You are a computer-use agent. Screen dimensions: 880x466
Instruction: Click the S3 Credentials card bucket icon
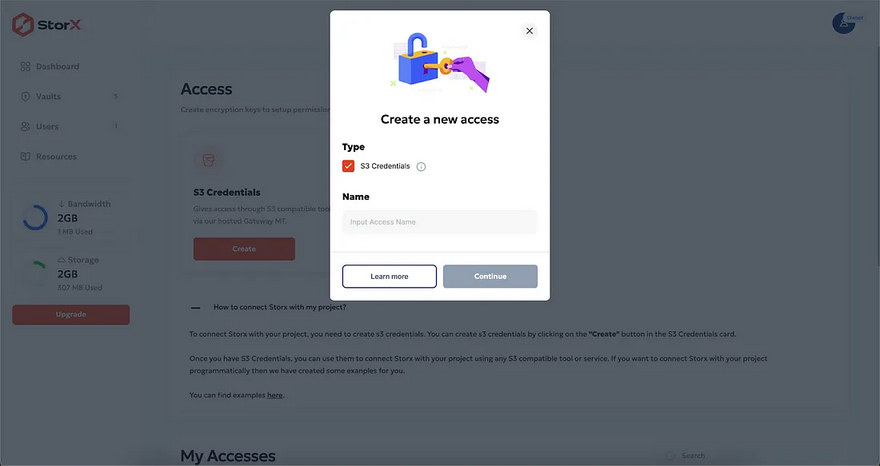pyautogui.click(x=208, y=160)
